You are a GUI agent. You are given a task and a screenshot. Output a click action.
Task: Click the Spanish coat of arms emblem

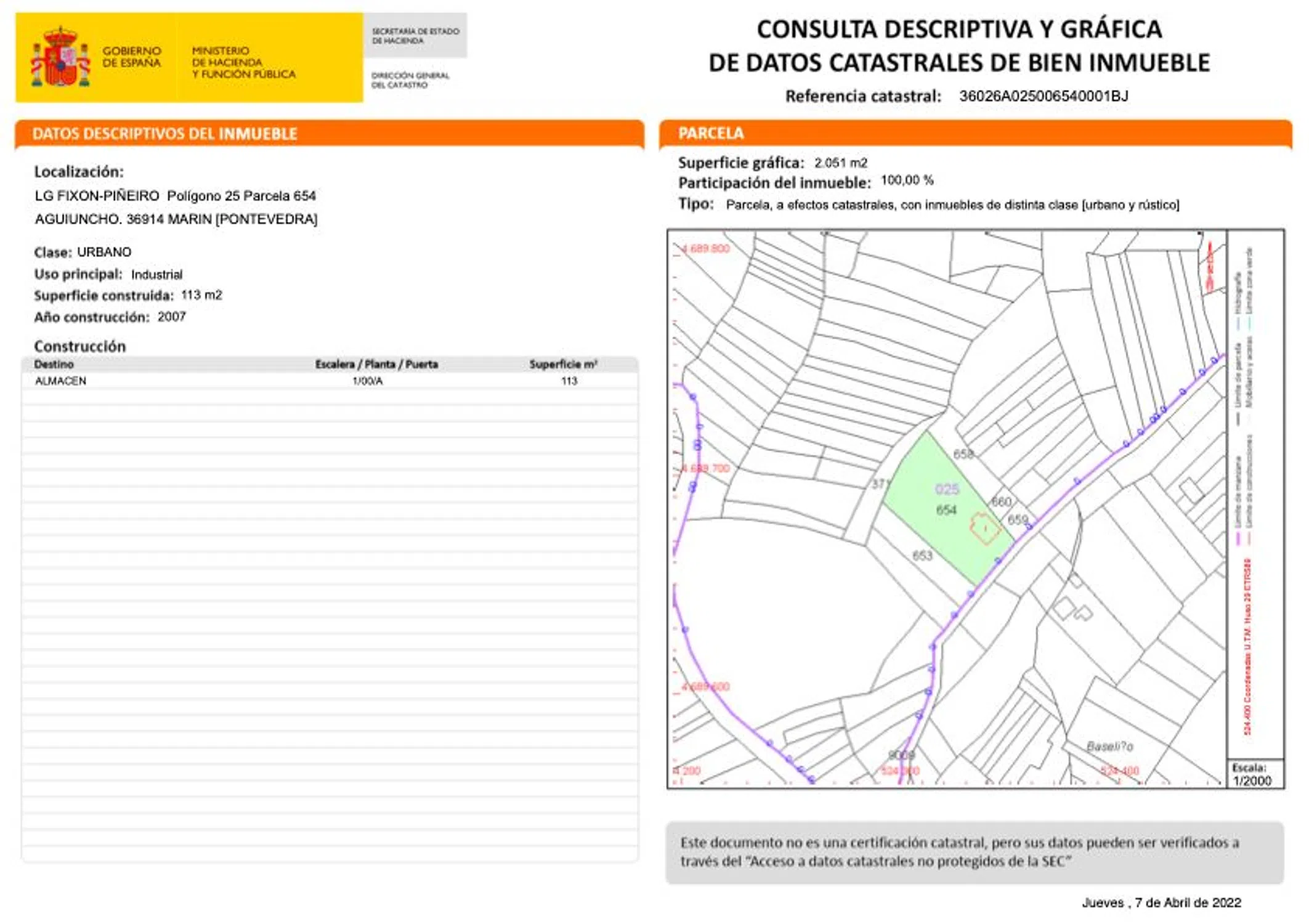point(60,57)
